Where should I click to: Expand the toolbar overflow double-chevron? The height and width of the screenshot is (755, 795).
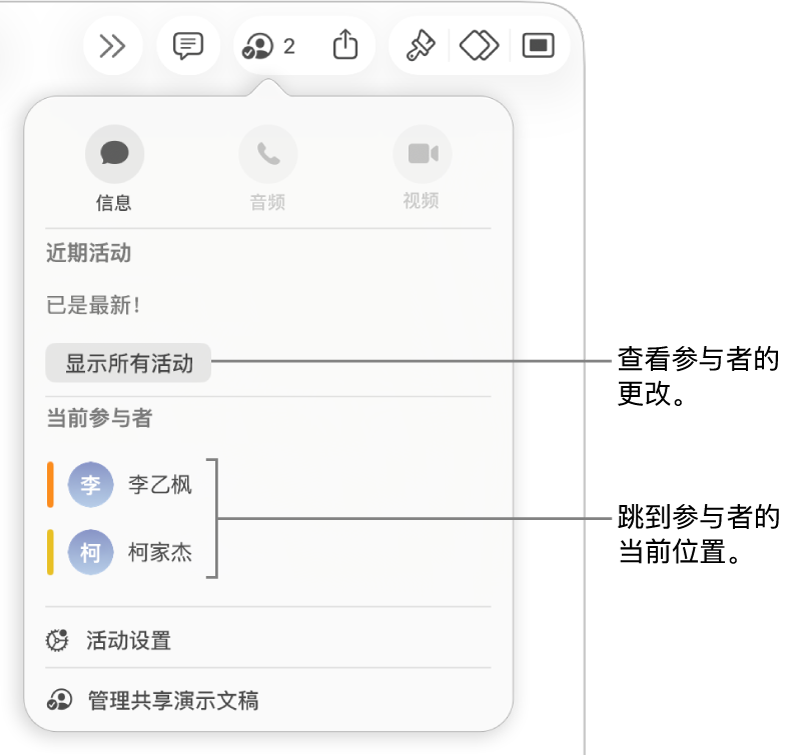tap(113, 46)
